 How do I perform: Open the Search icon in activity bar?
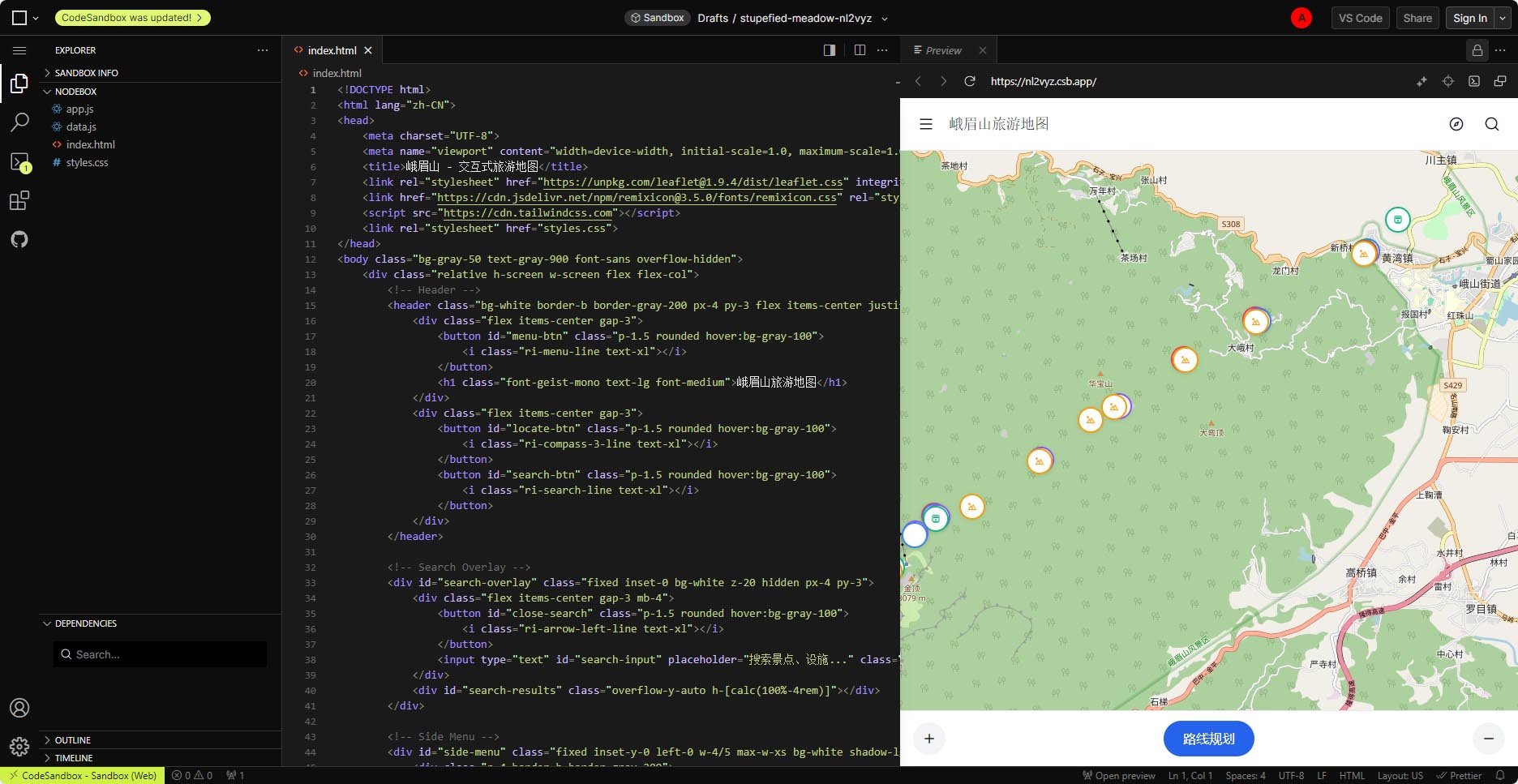coord(19,122)
